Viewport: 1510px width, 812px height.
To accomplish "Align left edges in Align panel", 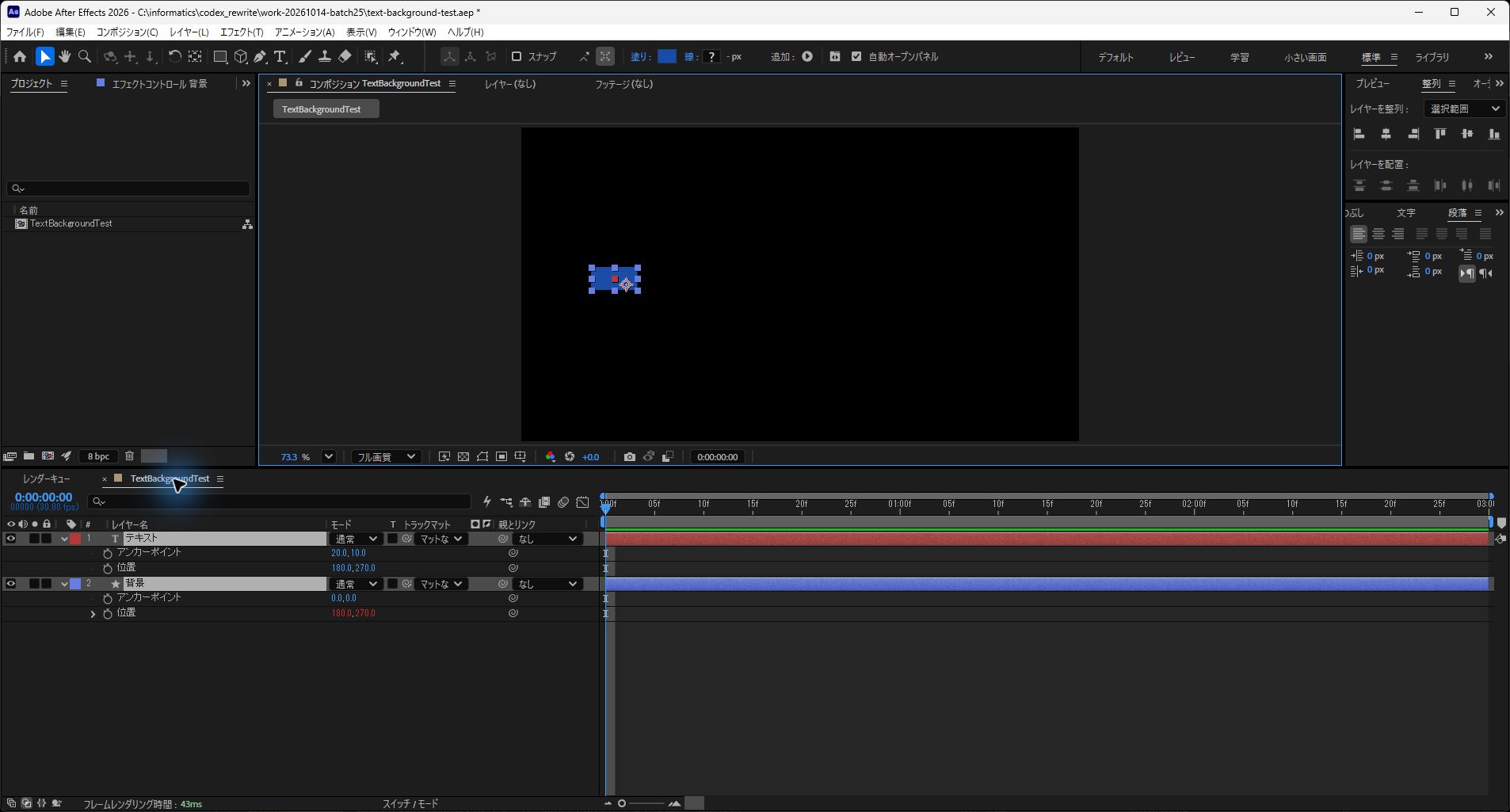I will click(x=1359, y=134).
